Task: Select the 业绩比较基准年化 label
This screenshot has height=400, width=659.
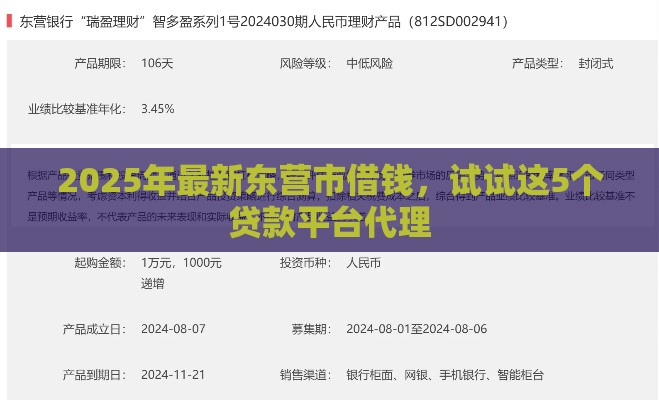Action: coord(77,109)
